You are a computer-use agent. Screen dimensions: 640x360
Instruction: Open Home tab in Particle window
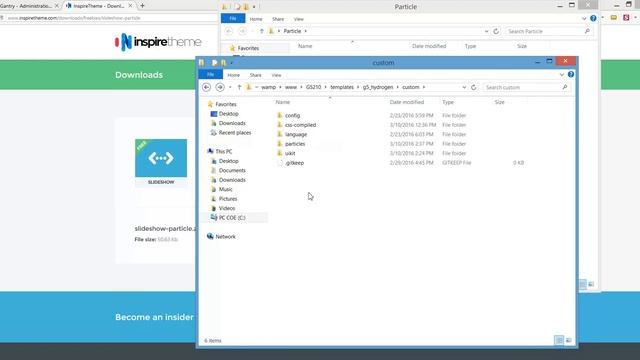point(256,19)
